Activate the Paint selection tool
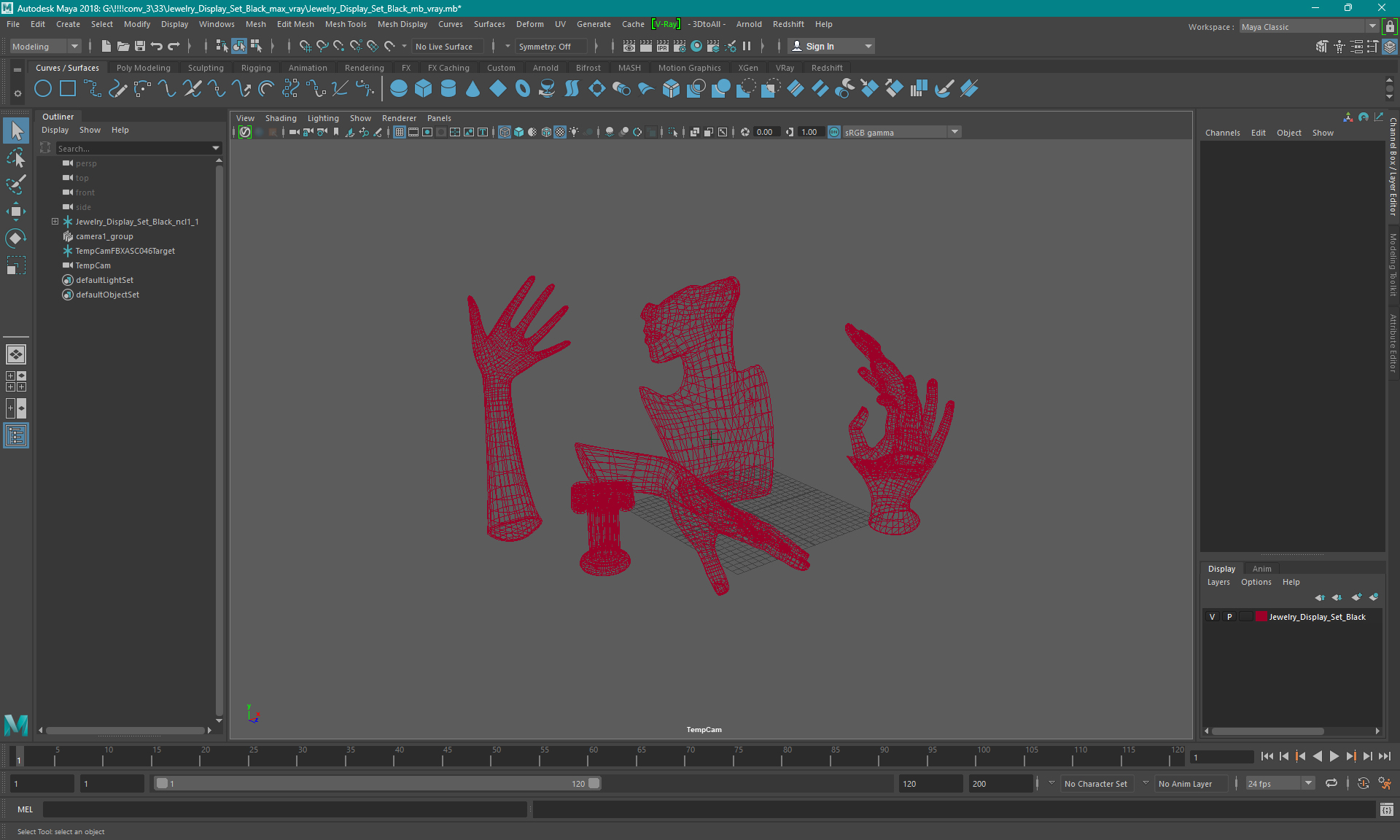The image size is (1400, 840). pyautogui.click(x=16, y=184)
